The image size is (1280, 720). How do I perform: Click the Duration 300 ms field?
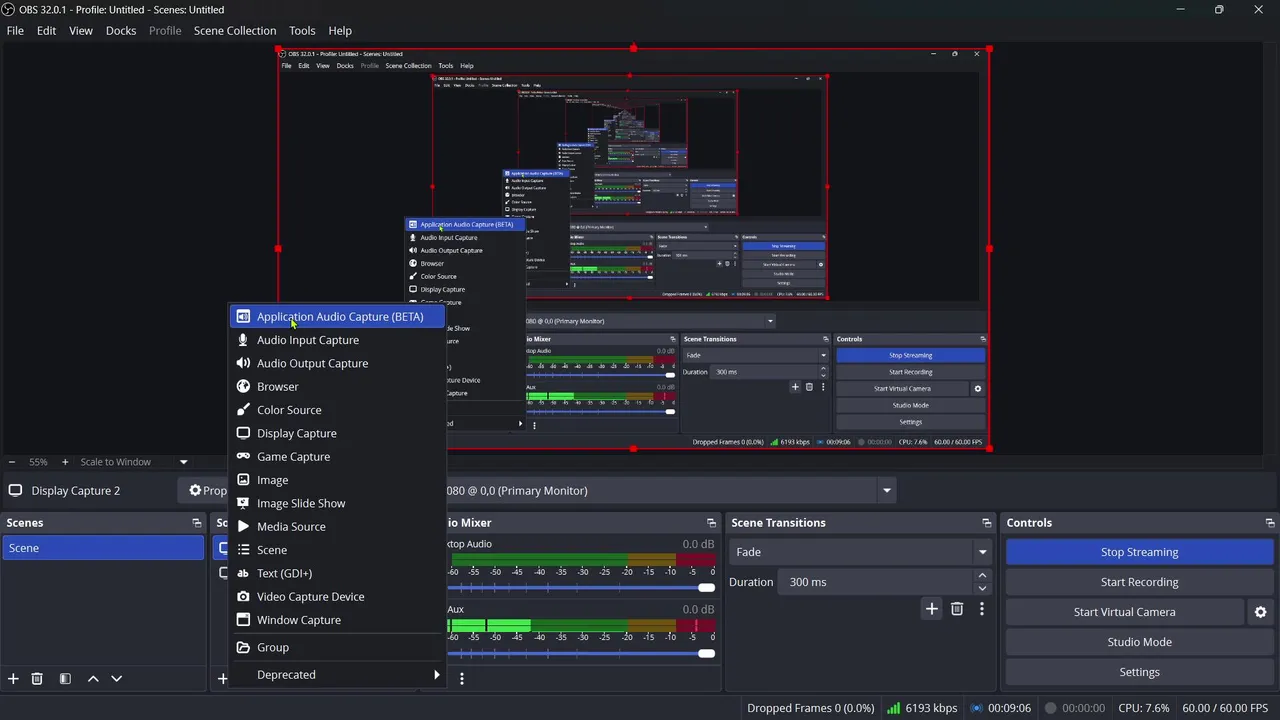click(877, 582)
